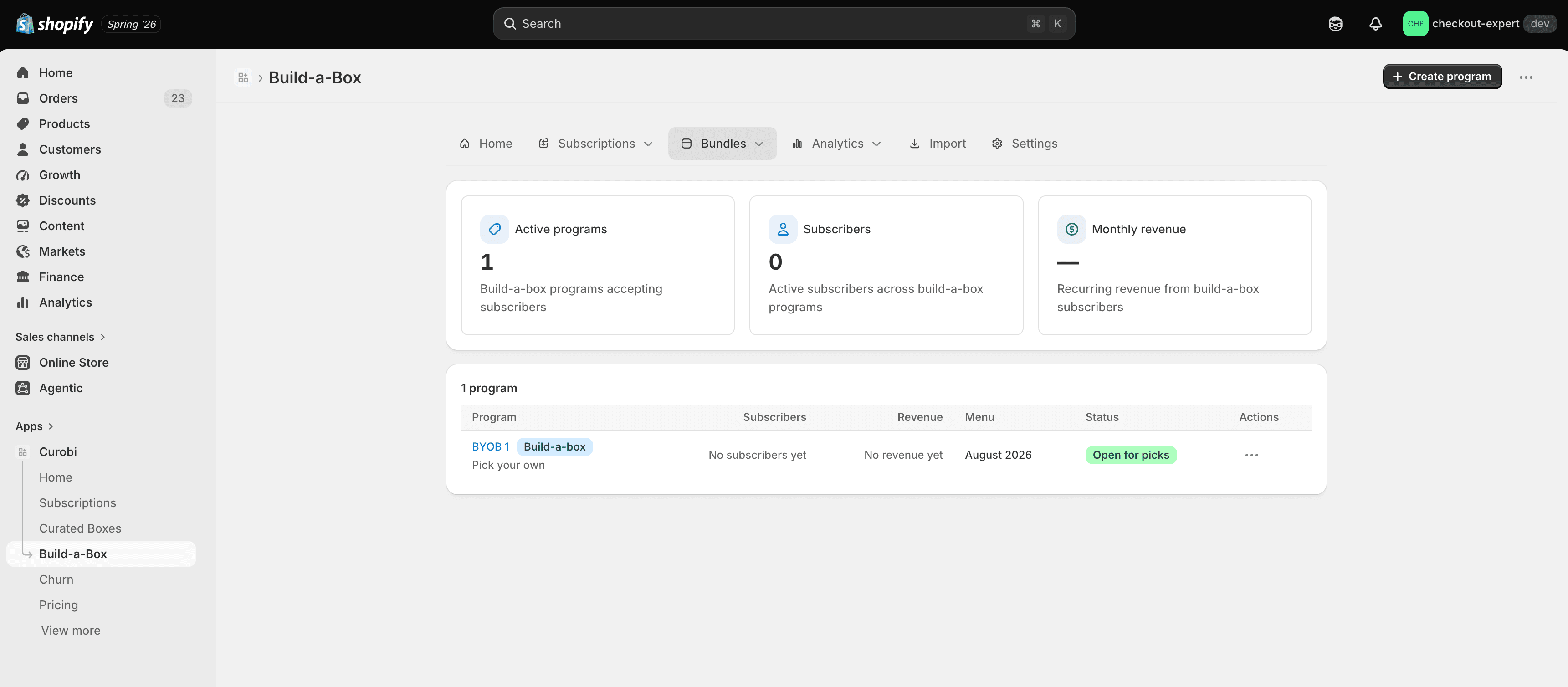Viewport: 1568px width, 687px height.
Task: Click the Customers person icon
Action: click(23, 150)
